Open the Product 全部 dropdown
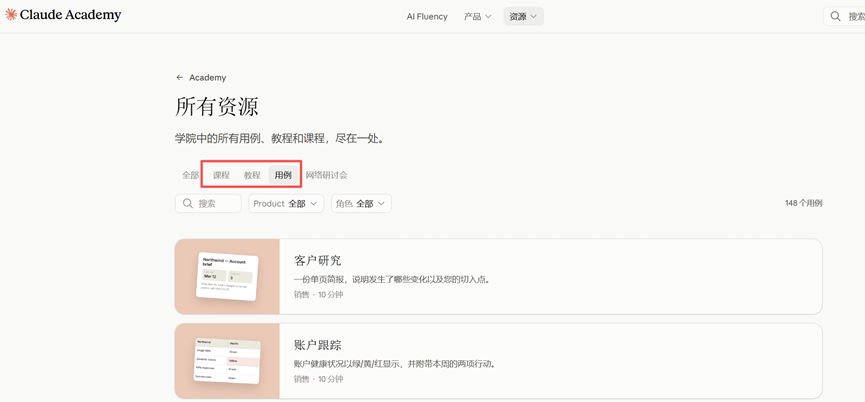This screenshot has width=865, height=402. [x=286, y=203]
